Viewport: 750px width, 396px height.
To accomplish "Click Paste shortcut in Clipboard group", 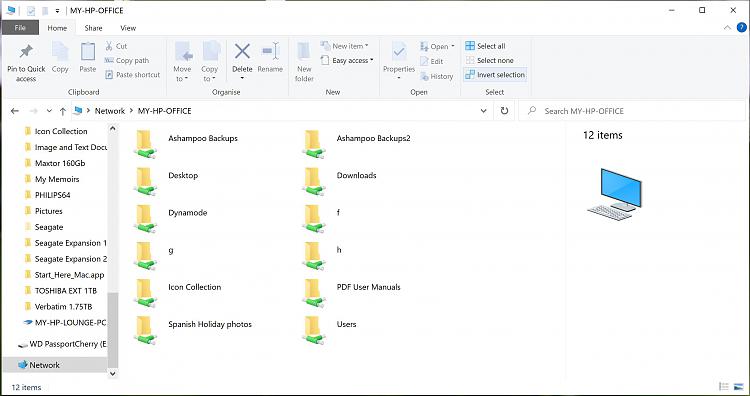I will pyautogui.click(x=132, y=75).
